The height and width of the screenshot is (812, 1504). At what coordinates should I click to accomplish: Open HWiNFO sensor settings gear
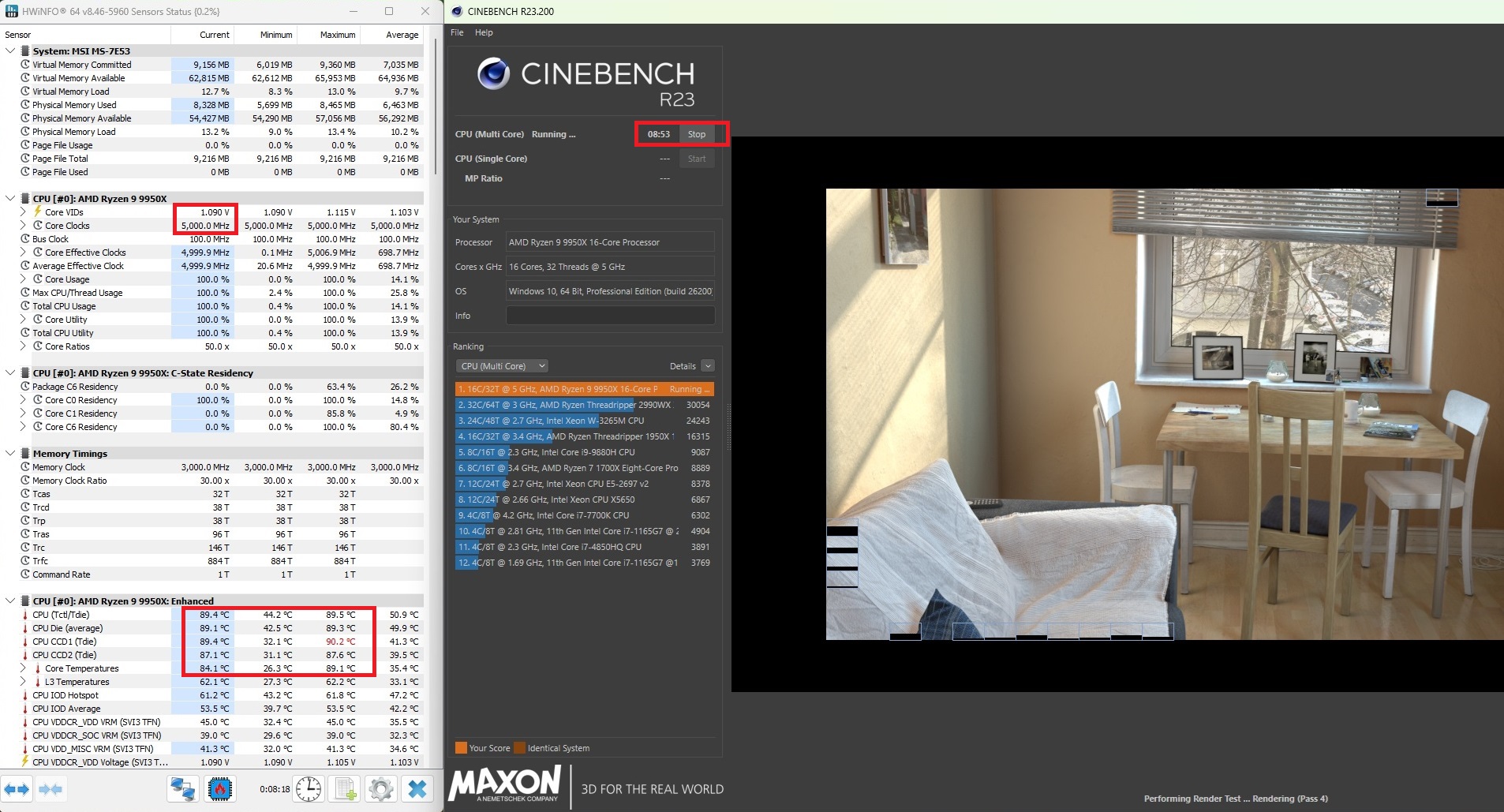(381, 788)
